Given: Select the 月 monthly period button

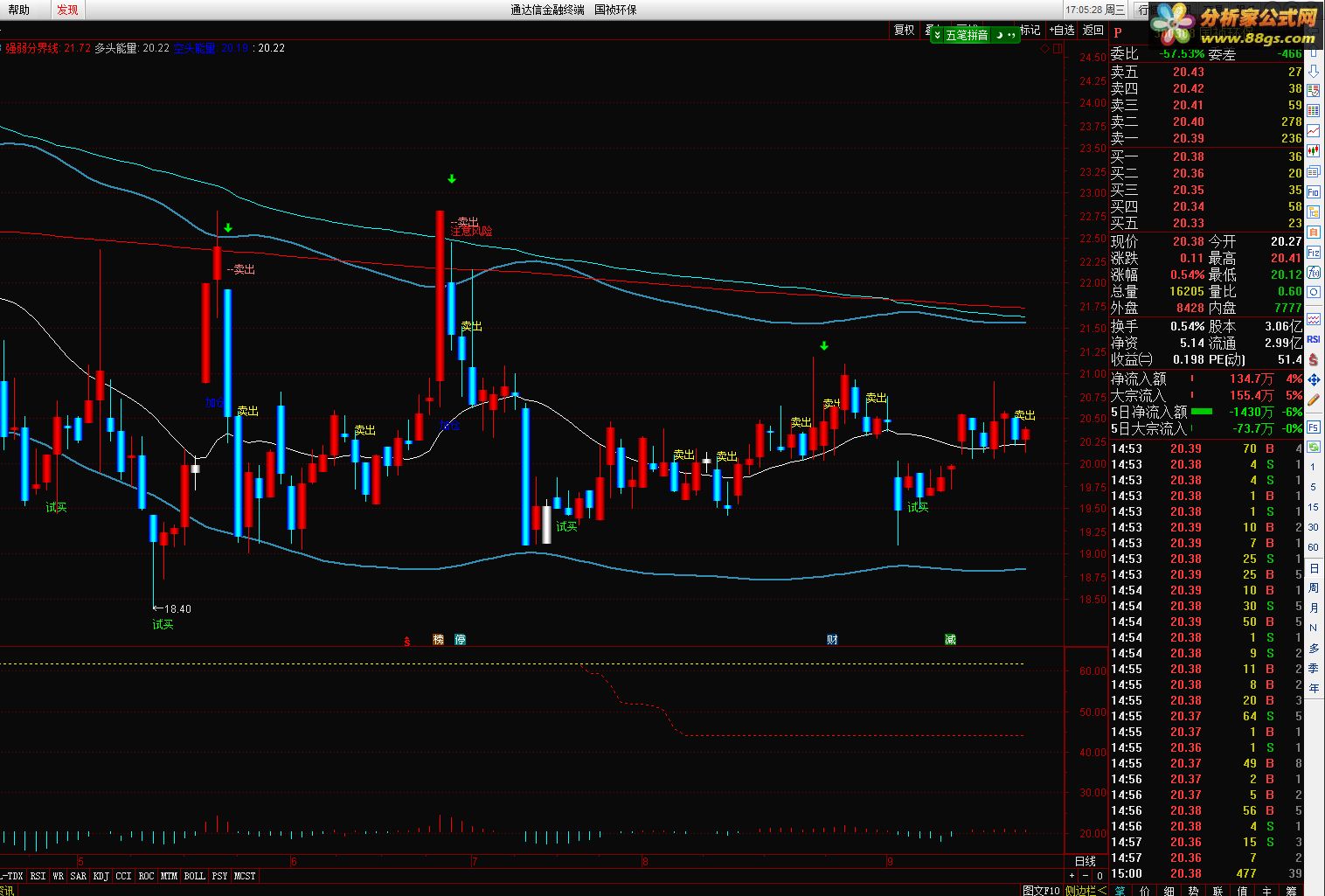Looking at the screenshot, I should 1314,608.
